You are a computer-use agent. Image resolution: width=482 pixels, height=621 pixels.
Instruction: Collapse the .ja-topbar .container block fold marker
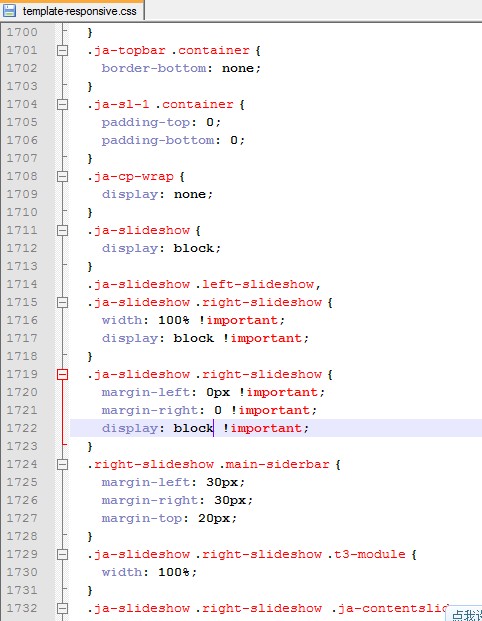(63, 50)
